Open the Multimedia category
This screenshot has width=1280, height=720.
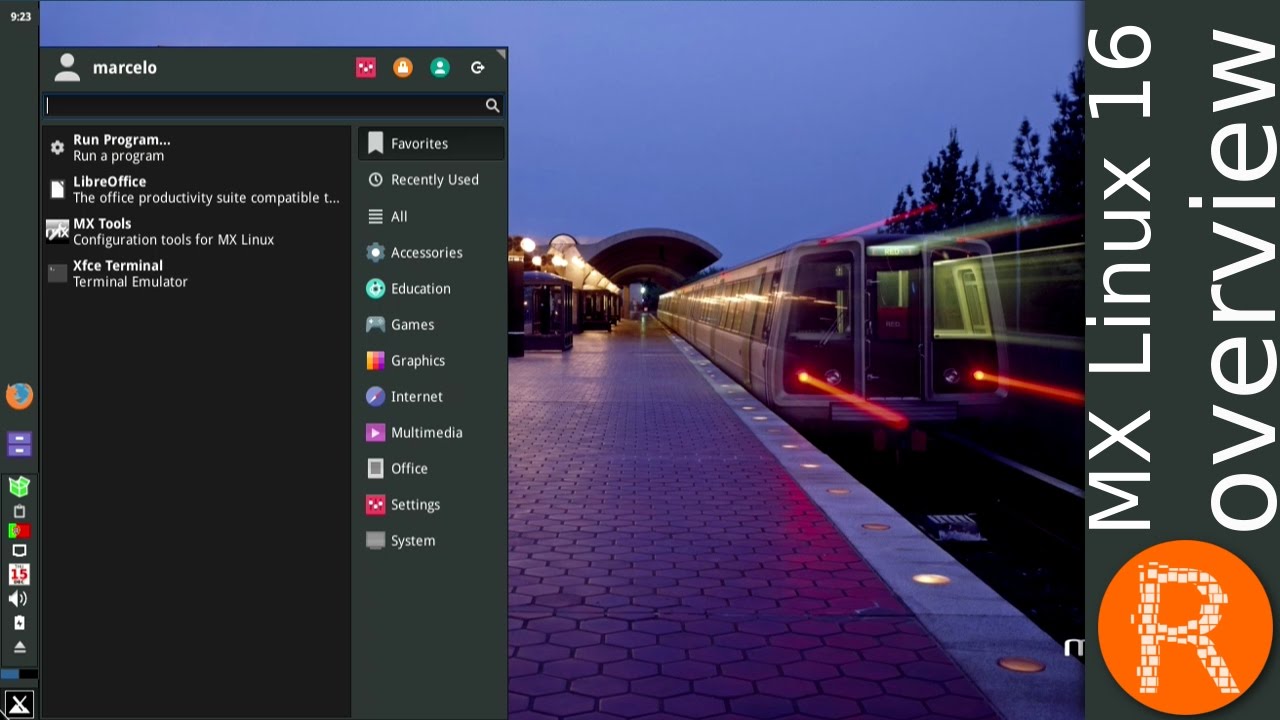point(431,433)
